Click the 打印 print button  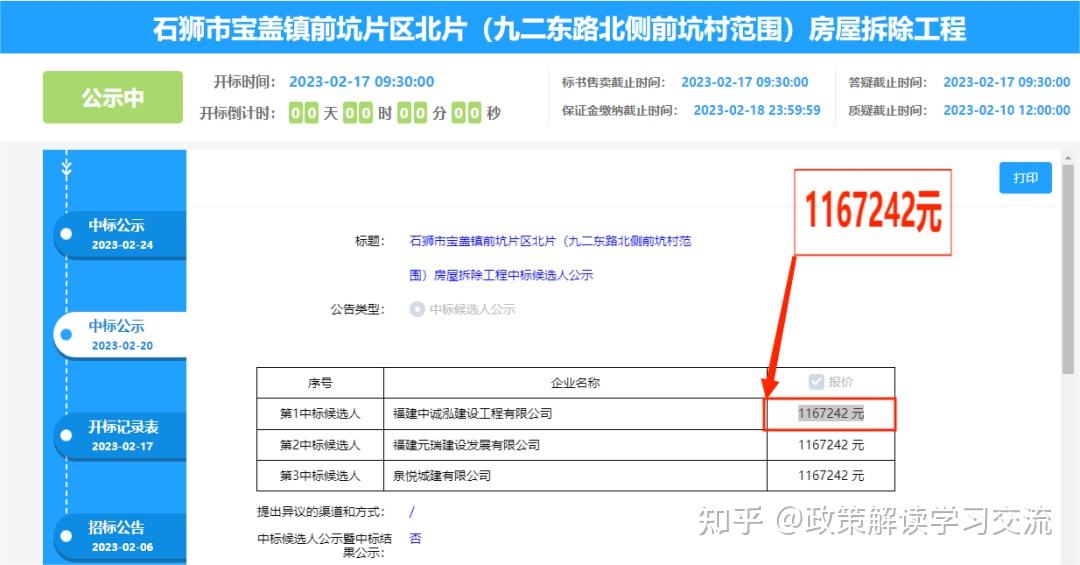pyautogui.click(x=1025, y=178)
